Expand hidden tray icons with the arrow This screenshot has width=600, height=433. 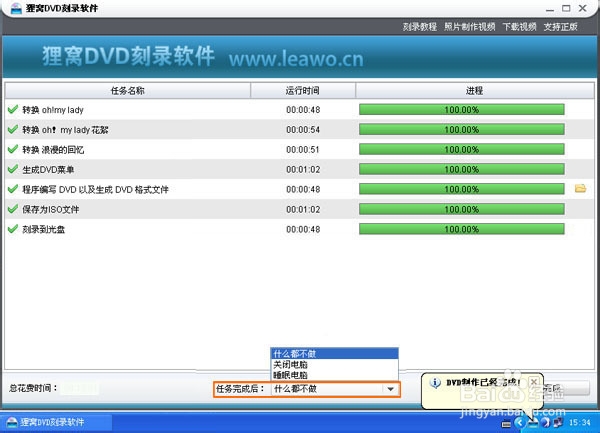click(519, 422)
